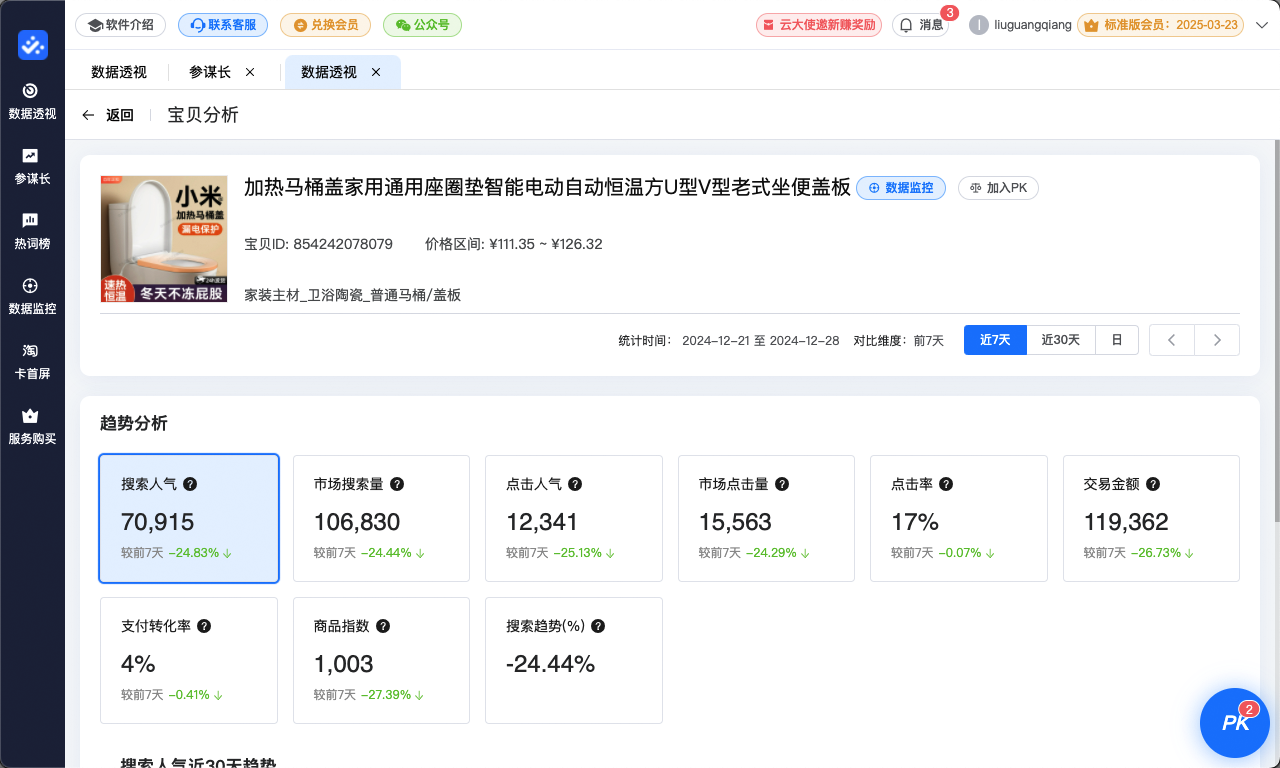1280x768 pixels.
Task: Close the active 数据透视 tab
Action: [x=376, y=72]
